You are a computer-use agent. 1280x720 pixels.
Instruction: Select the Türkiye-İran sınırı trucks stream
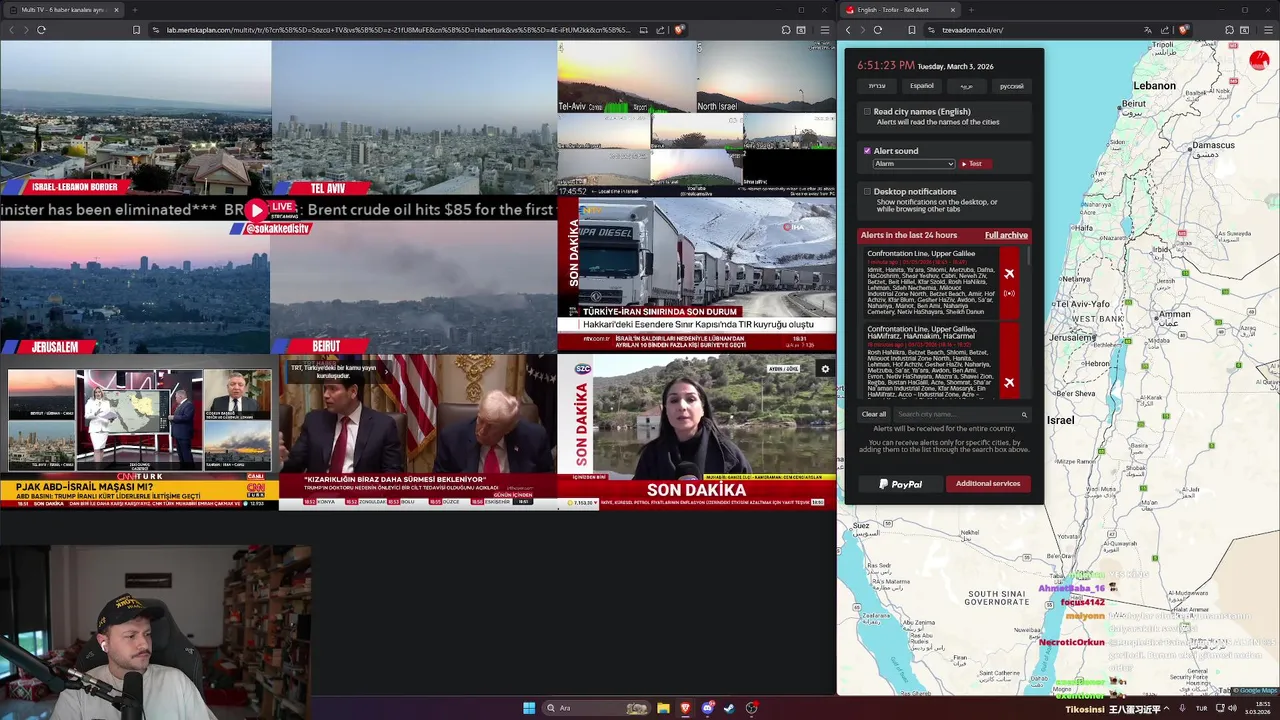697,275
